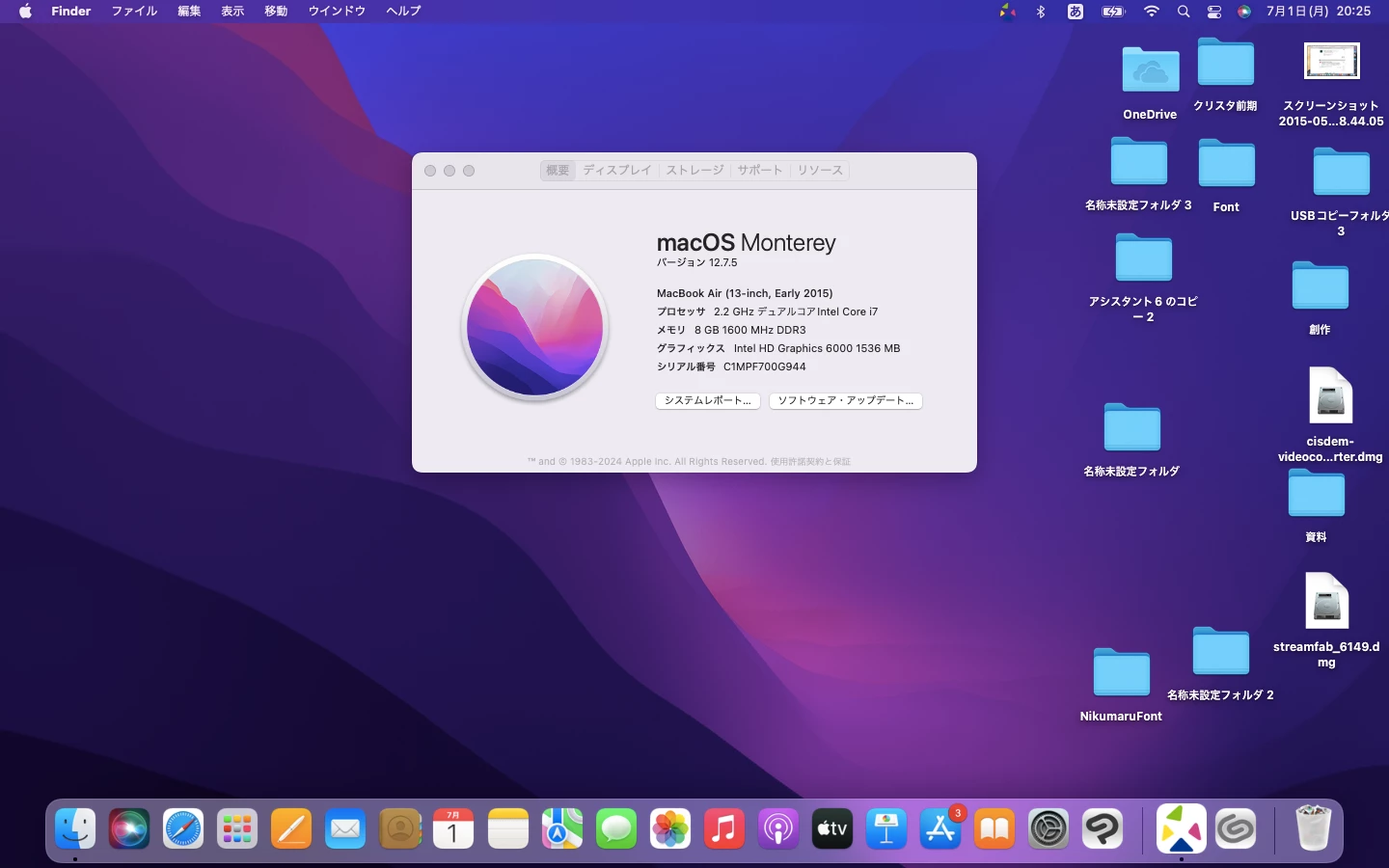Open Messages app in the Dock
This screenshot has height=868, width=1389.
point(616,828)
